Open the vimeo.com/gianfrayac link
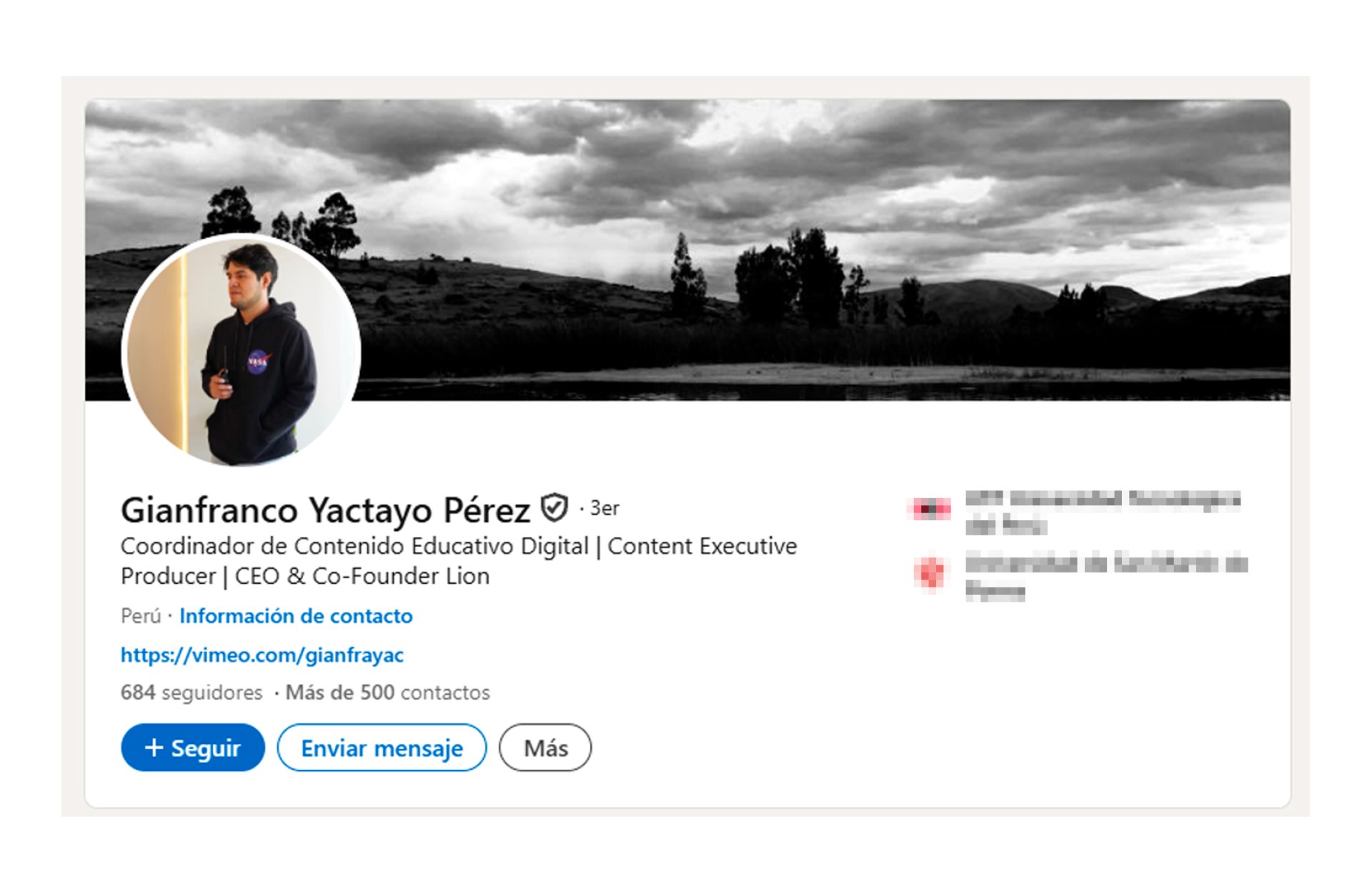 coord(262,655)
